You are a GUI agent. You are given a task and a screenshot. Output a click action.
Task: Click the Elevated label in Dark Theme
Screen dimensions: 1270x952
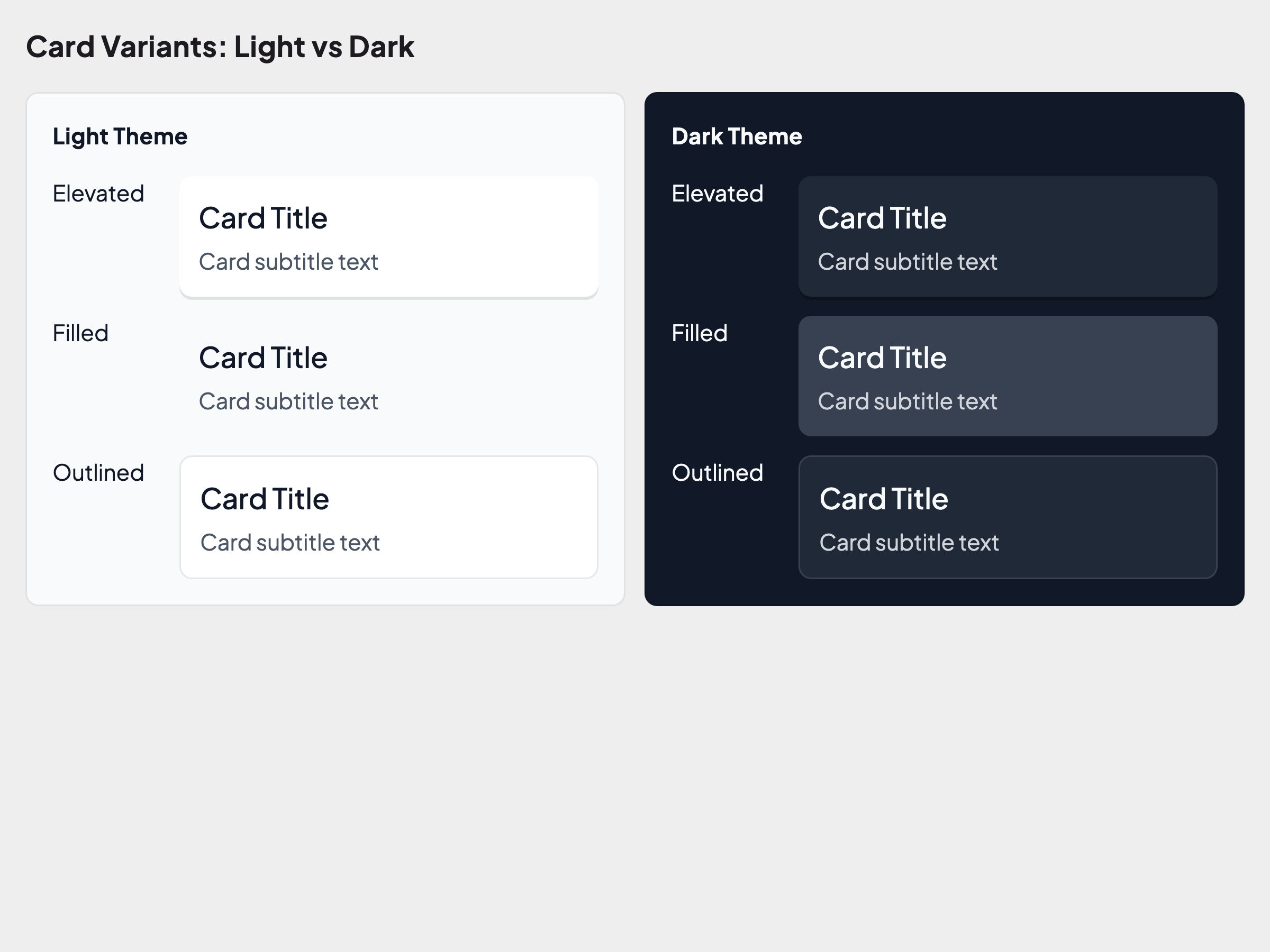coord(717,194)
